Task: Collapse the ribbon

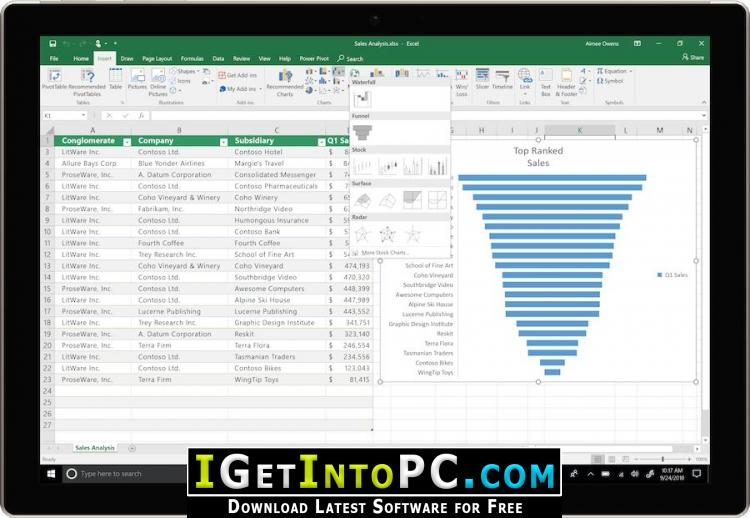Action: coord(704,102)
